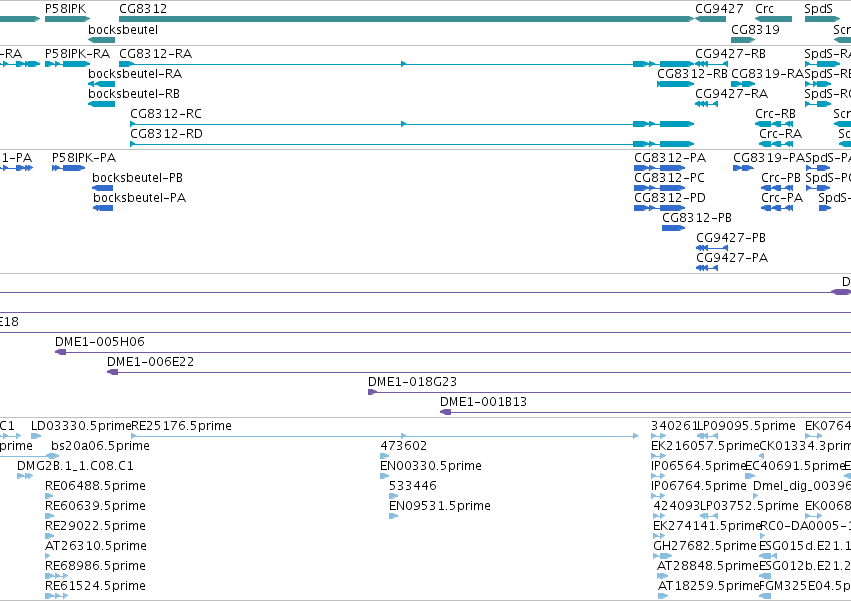
Task: Select transcript CG9427-RA
Action: click(x=707, y=104)
